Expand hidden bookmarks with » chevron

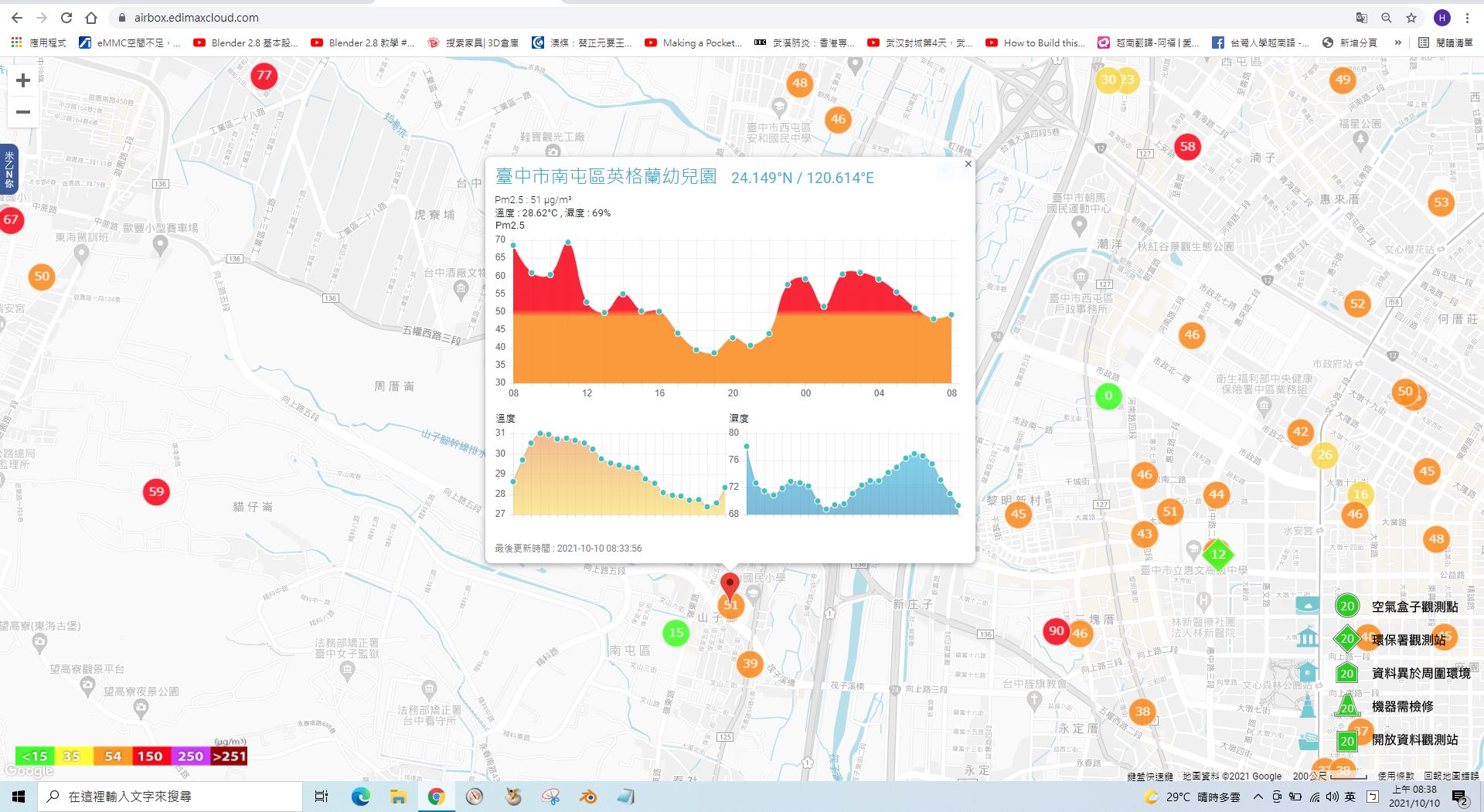click(1397, 42)
